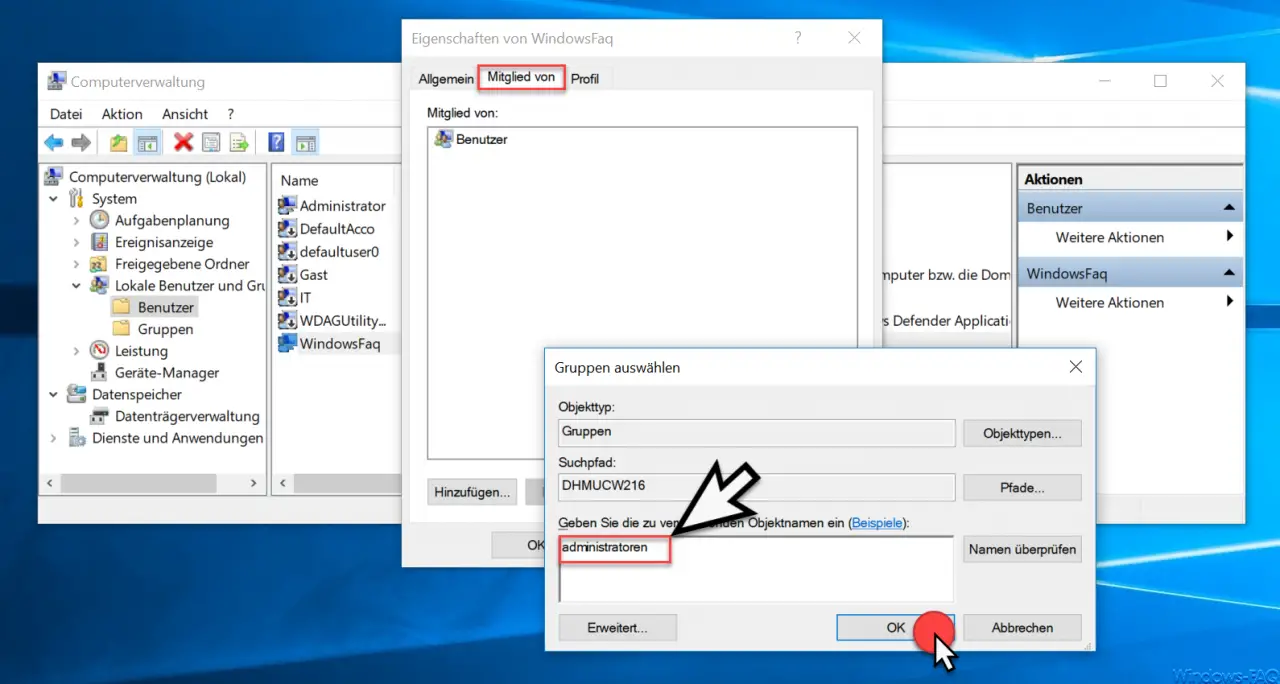Switch to the Allgemein tab

(x=446, y=78)
